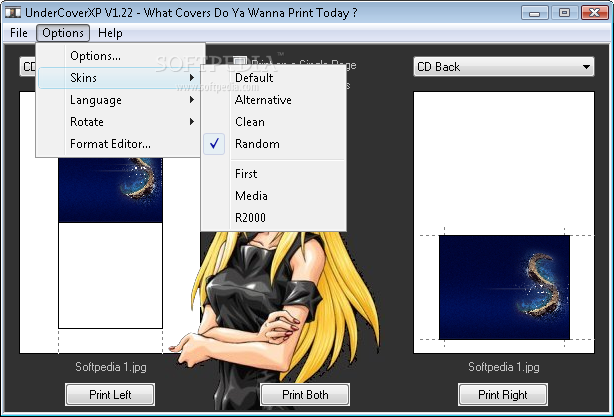Open the Help menu
614x417 pixels.
[x=110, y=33]
